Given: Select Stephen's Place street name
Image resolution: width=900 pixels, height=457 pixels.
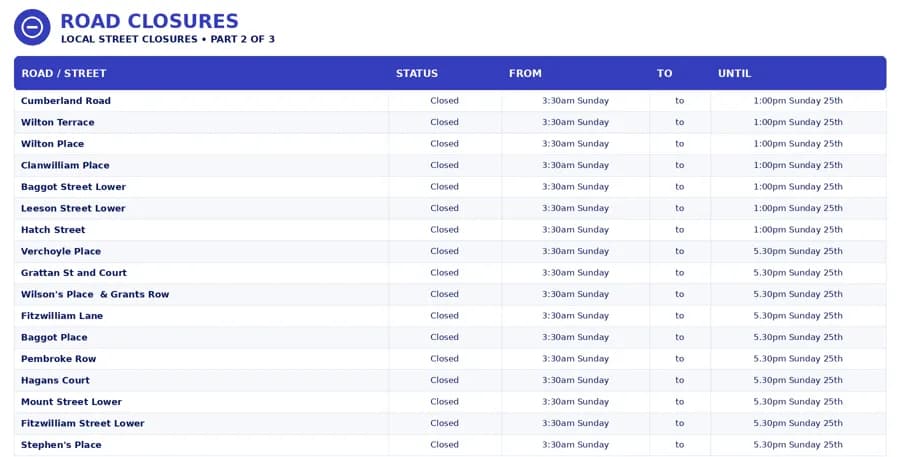Looking at the screenshot, I should click(61, 445).
